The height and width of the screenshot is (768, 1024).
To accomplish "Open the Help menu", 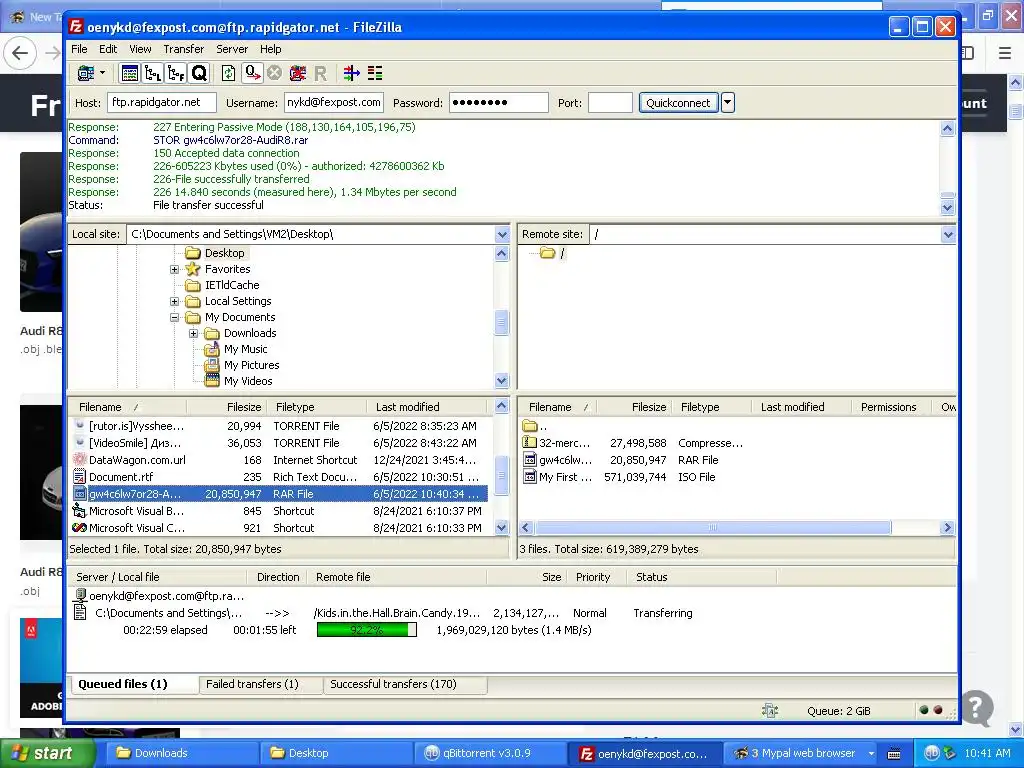I will coord(270,49).
